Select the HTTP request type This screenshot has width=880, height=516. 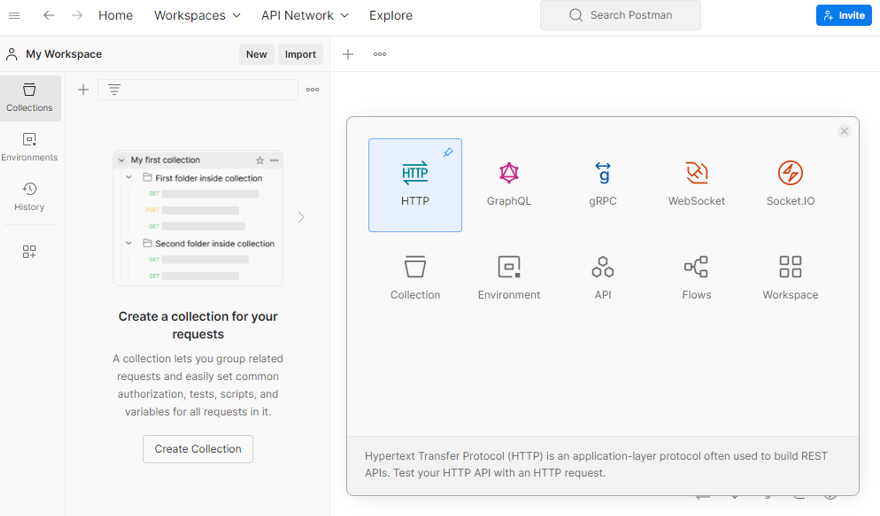click(x=415, y=185)
